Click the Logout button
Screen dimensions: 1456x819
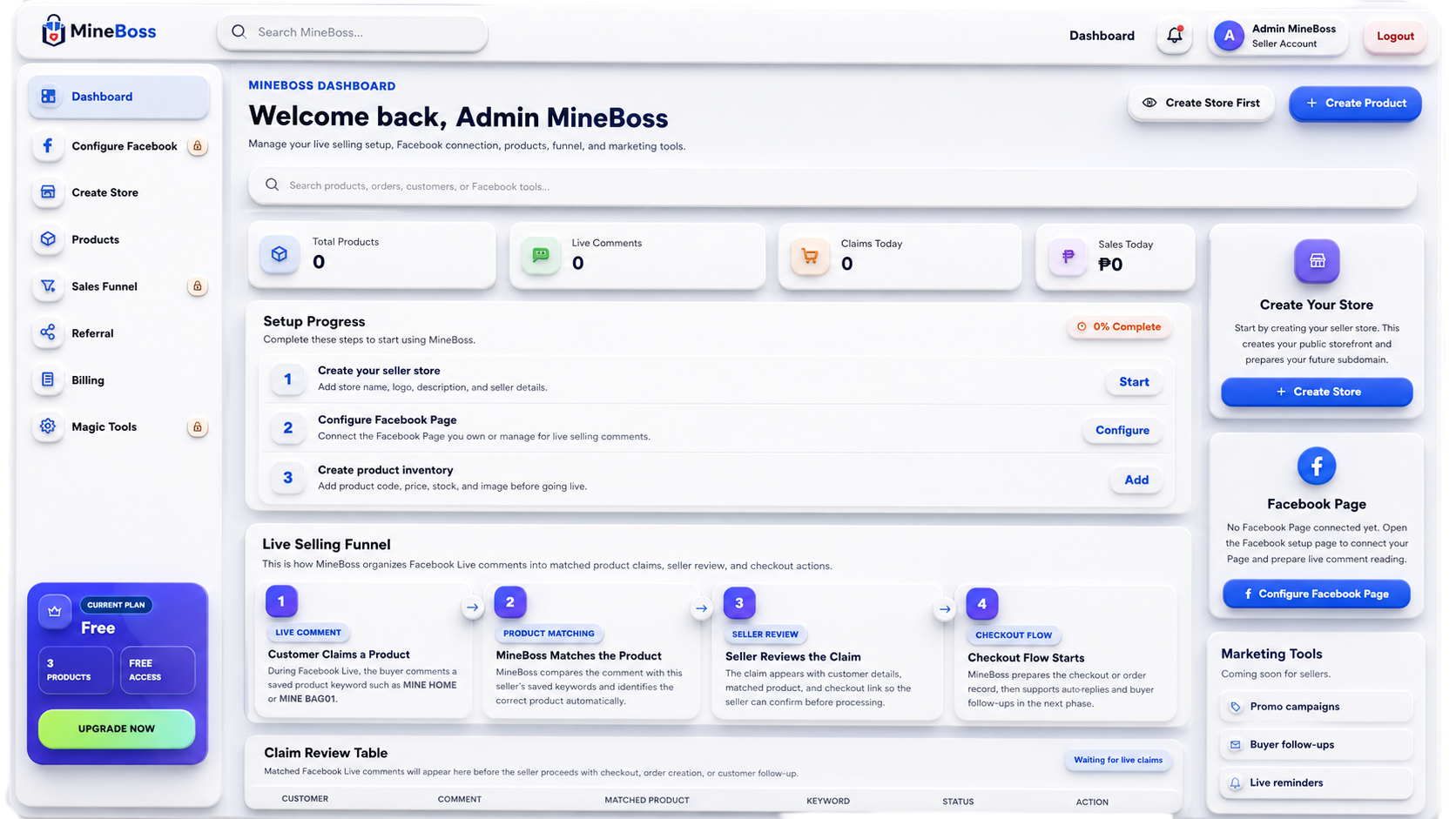tap(1395, 37)
